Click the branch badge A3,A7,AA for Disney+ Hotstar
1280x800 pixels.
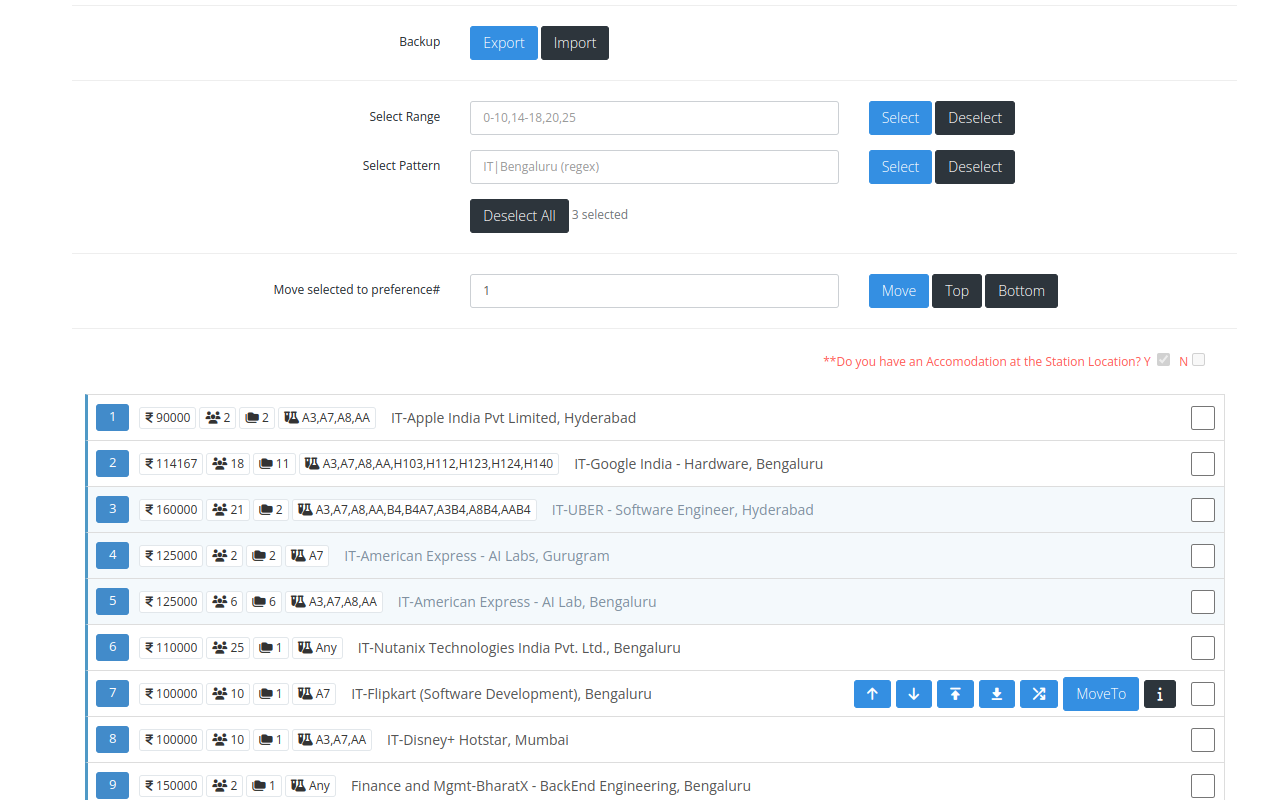331,740
